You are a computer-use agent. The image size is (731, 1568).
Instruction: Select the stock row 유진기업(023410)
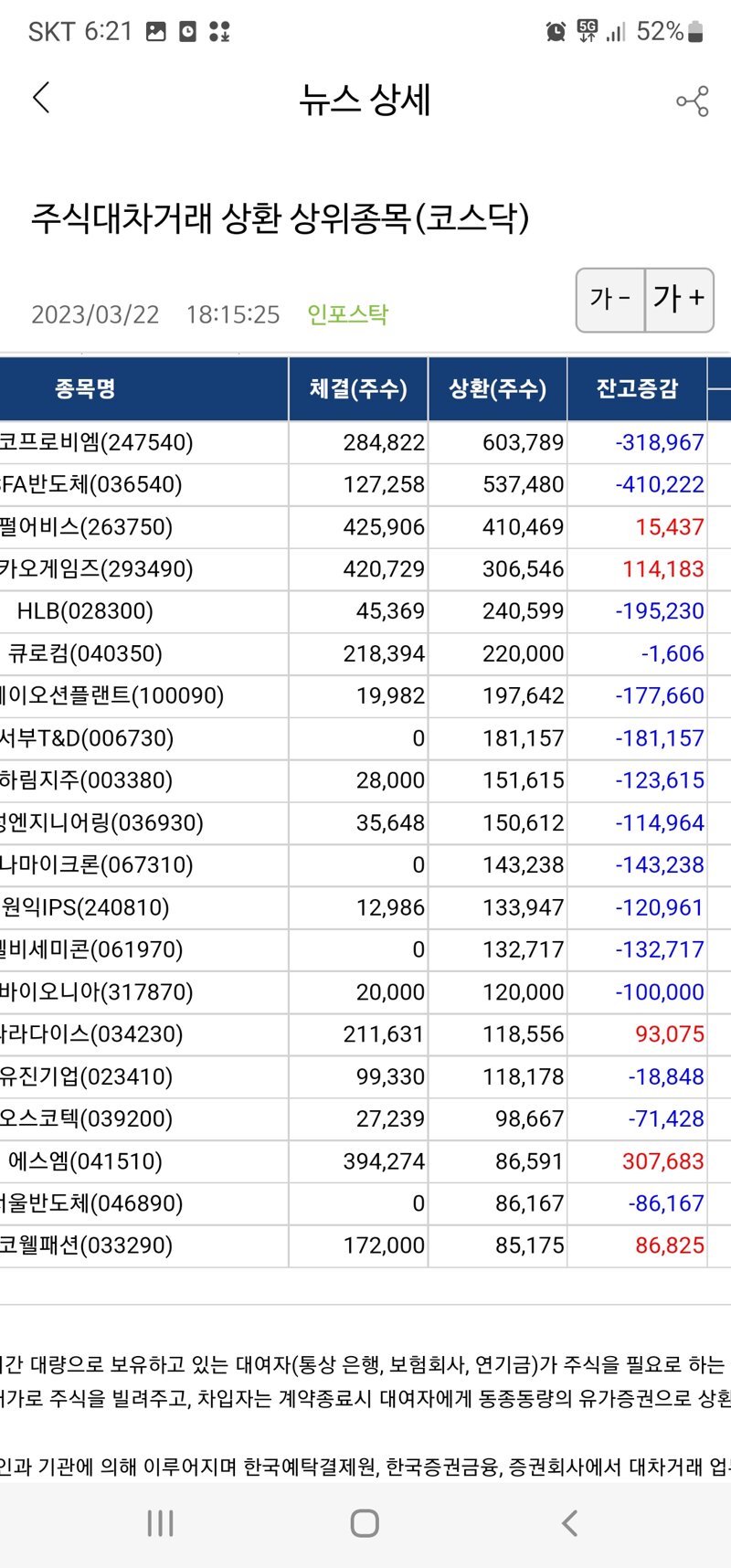pos(365,1077)
